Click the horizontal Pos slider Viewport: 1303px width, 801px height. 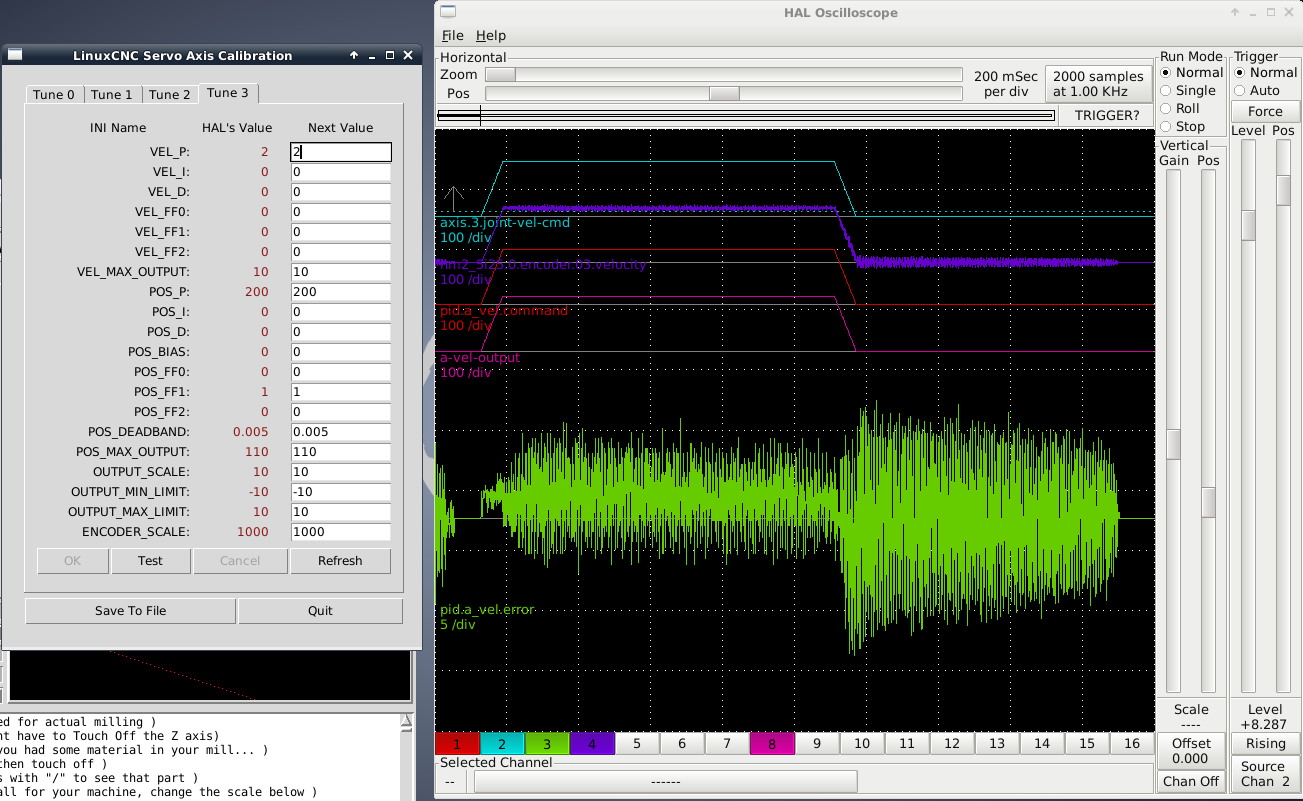point(723,94)
